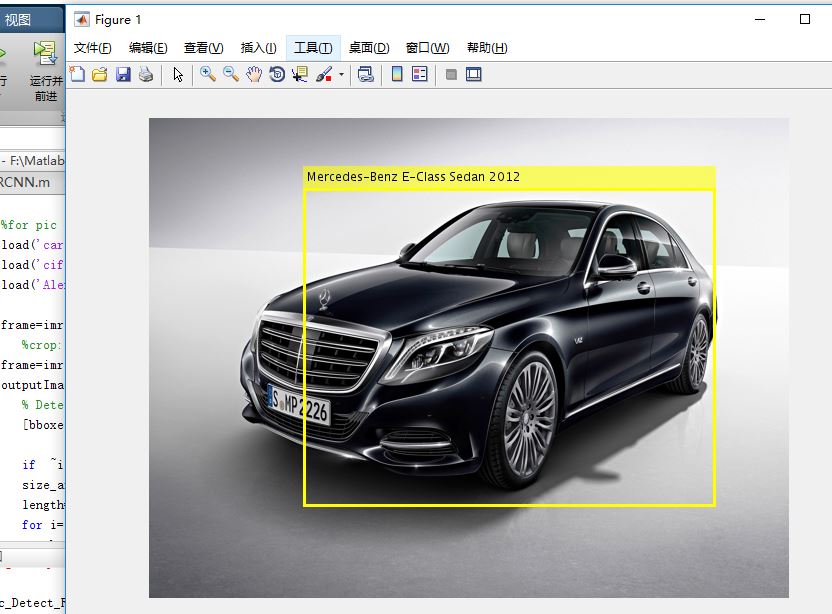
Task: Click the '[bboxe' code line
Action: (x=43, y=425)
